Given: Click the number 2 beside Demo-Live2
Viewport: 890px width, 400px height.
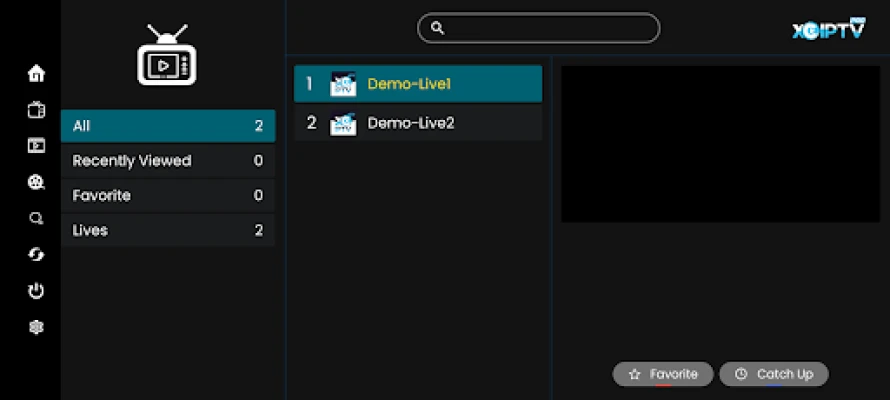Looking at the screenshot, I should 311,123.
